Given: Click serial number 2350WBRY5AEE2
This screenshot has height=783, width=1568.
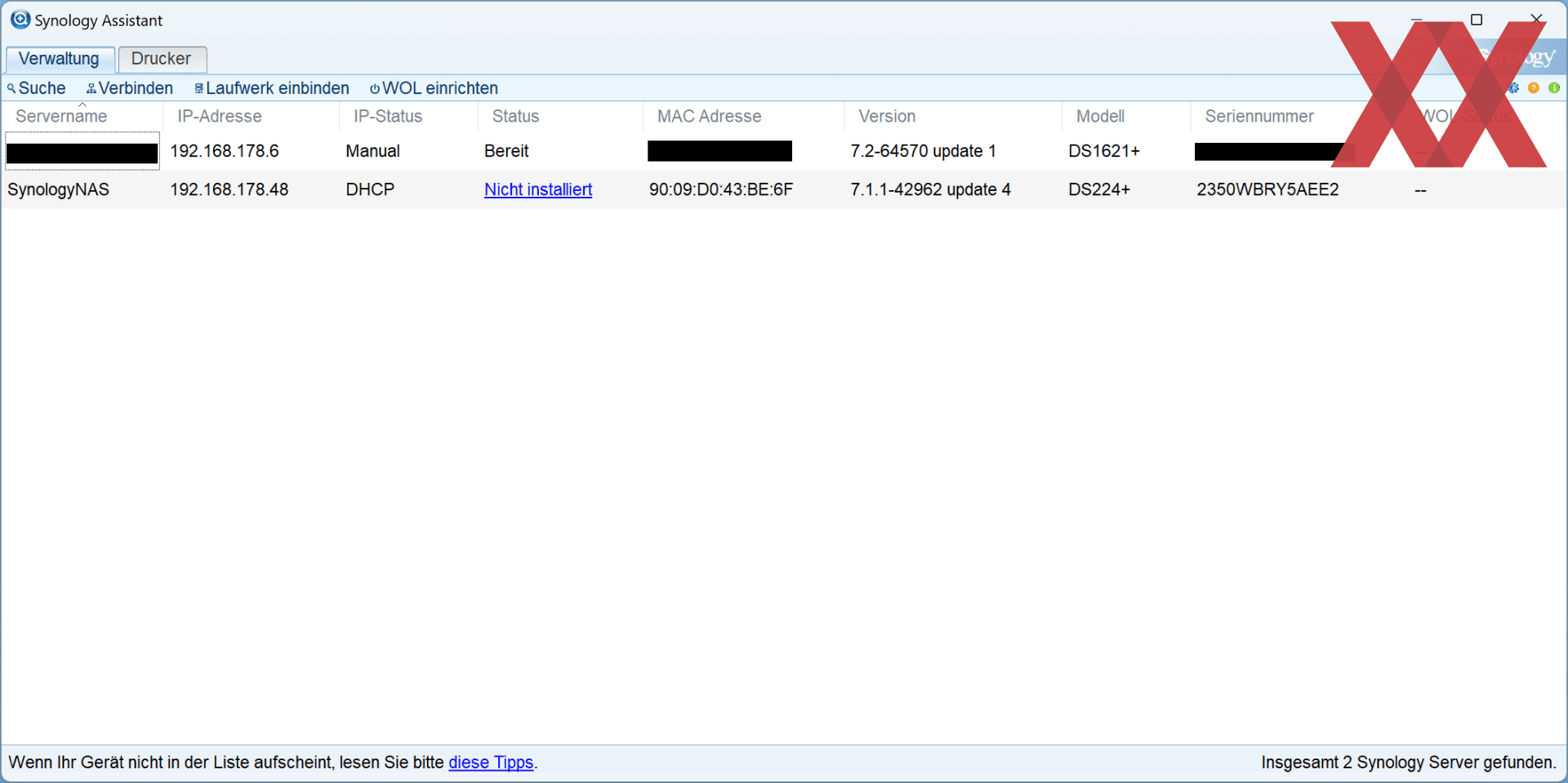Looking at the screenshot, I should coord(1267,189).
